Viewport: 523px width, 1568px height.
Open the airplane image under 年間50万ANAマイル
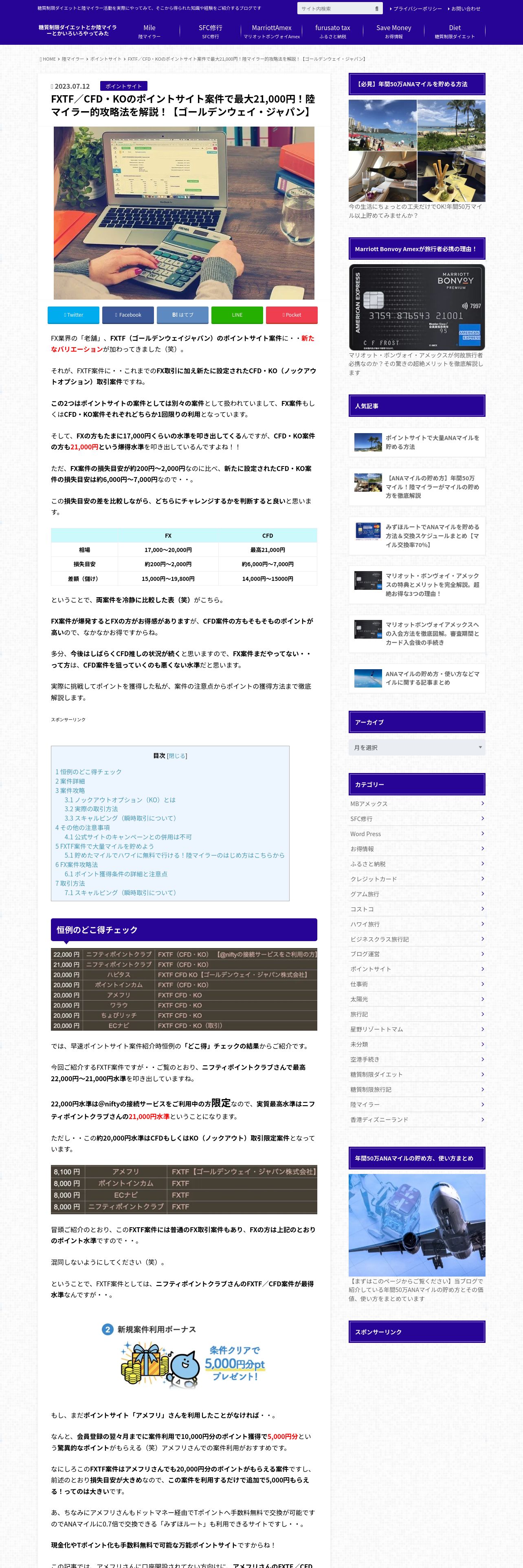pyautogui.click(x=416, y=1225)
